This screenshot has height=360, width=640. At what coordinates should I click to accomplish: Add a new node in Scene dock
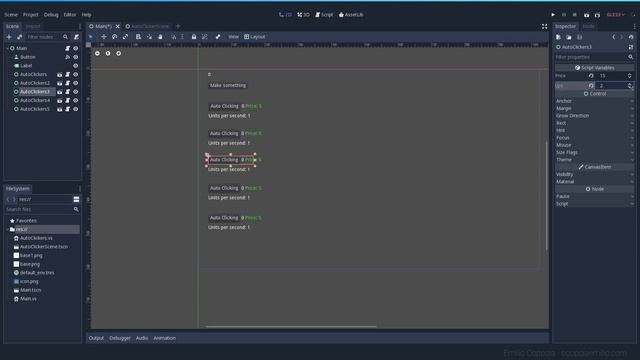coord(9,37)
